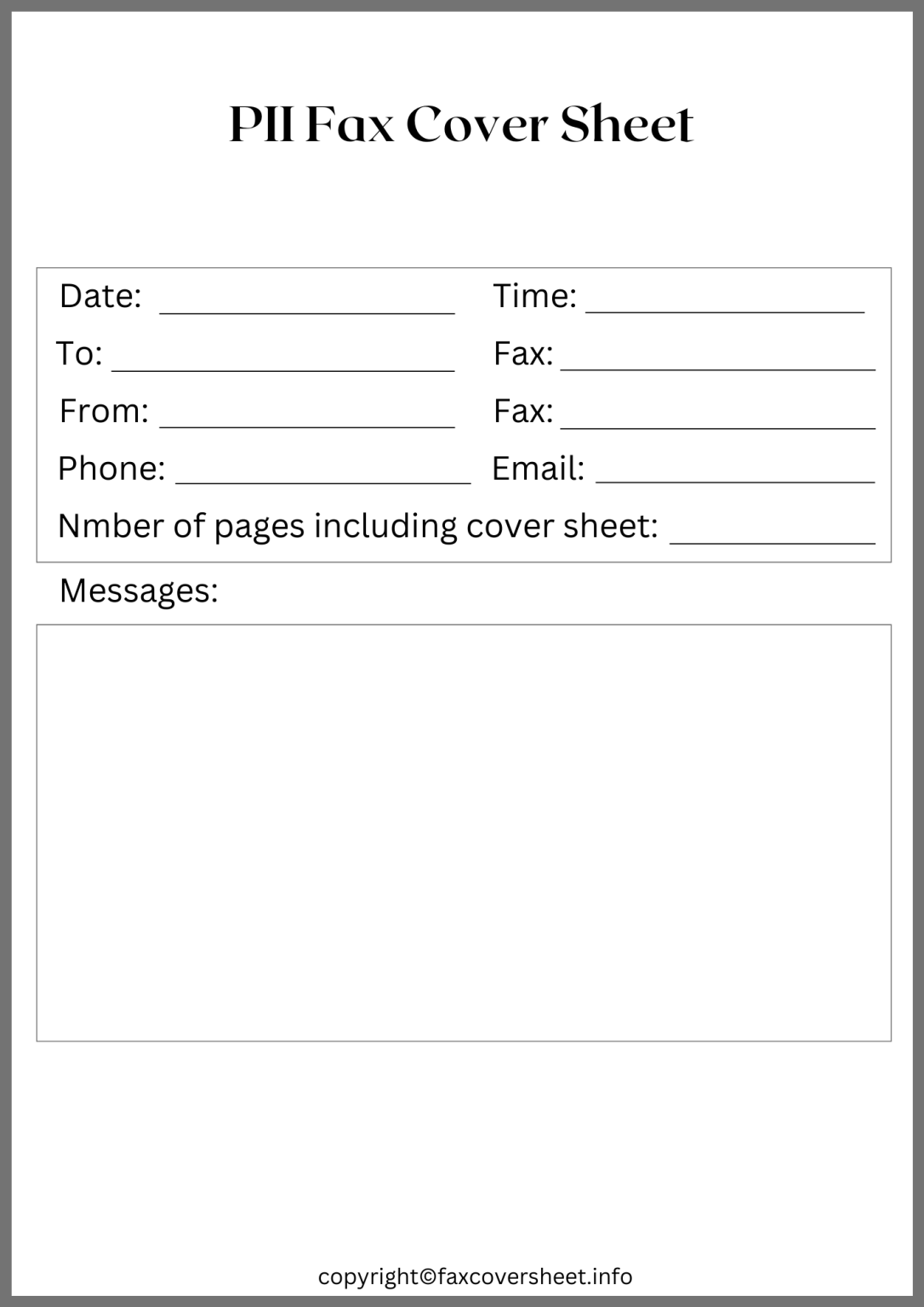
Task: Click the Email label text
Action: pyautogui.click(x=539, y=467)
